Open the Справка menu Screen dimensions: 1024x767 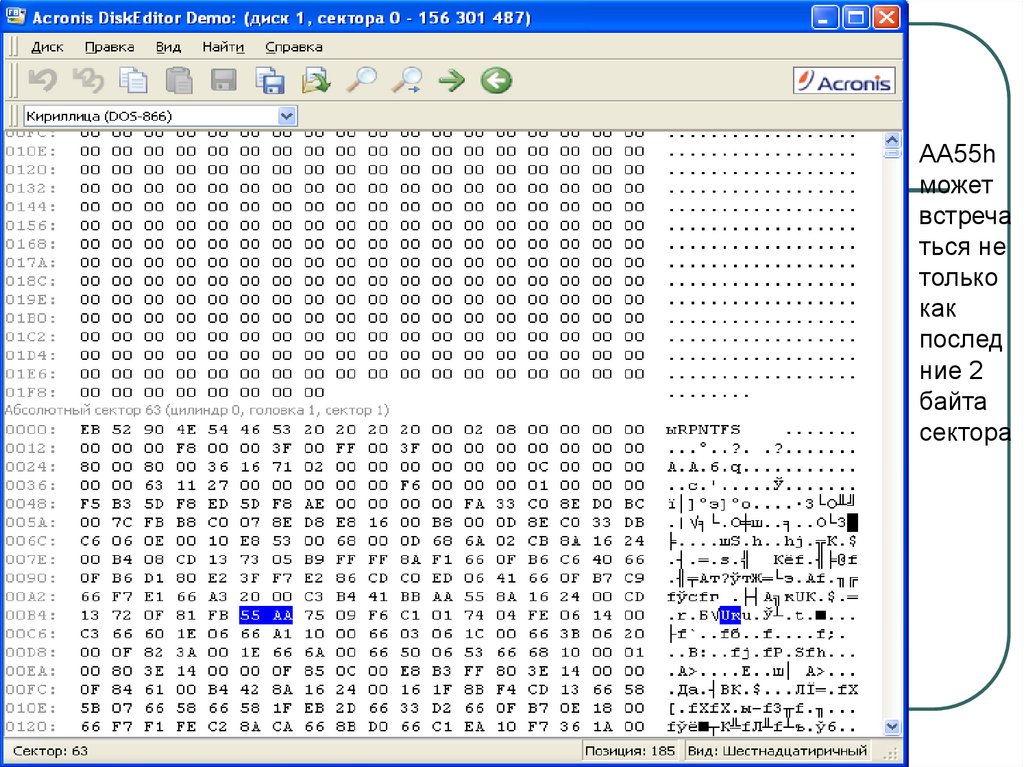[x=294, y=47]
